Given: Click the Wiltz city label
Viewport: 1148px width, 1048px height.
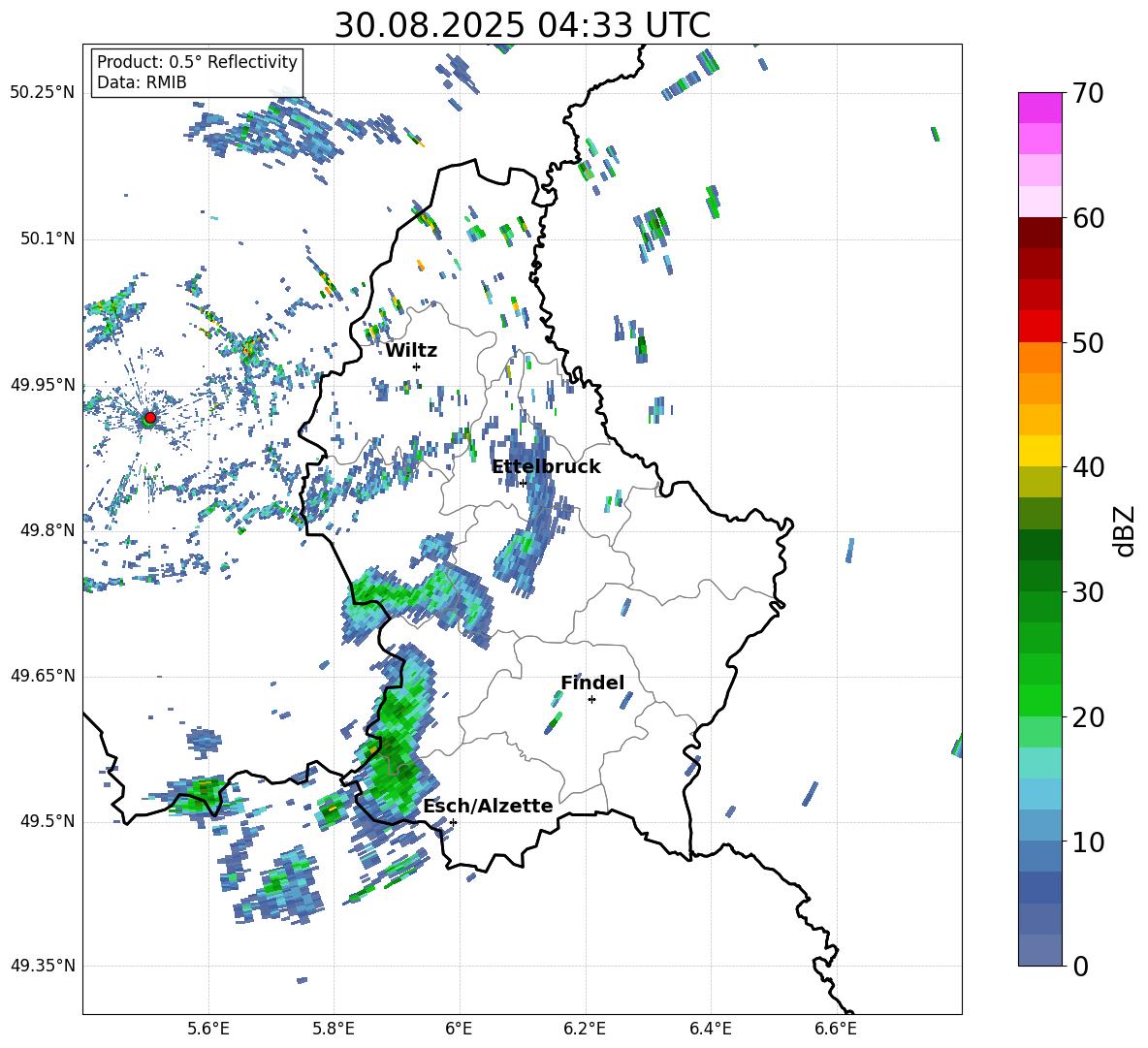Looking at the screenshot, I should click(411, 351).
